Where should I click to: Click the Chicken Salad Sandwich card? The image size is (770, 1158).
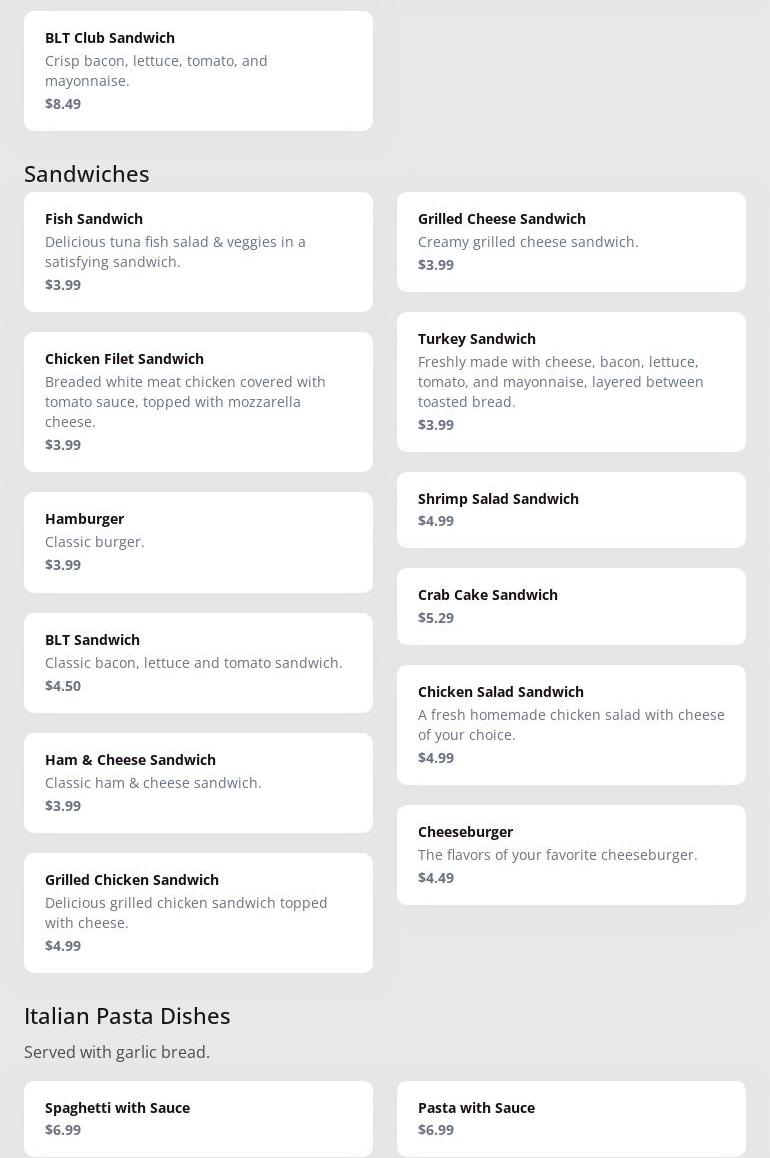571,724
